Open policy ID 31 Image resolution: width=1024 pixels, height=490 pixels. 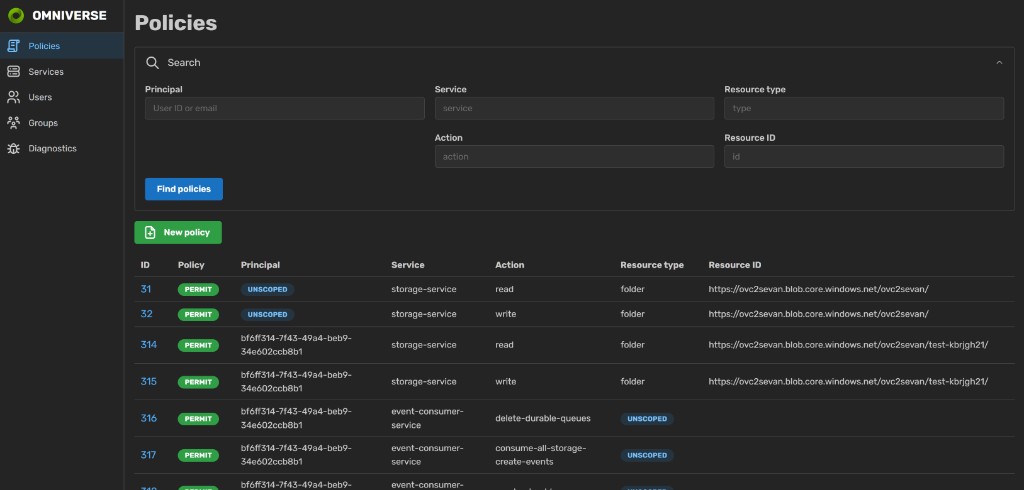click(x=146, y=289)
